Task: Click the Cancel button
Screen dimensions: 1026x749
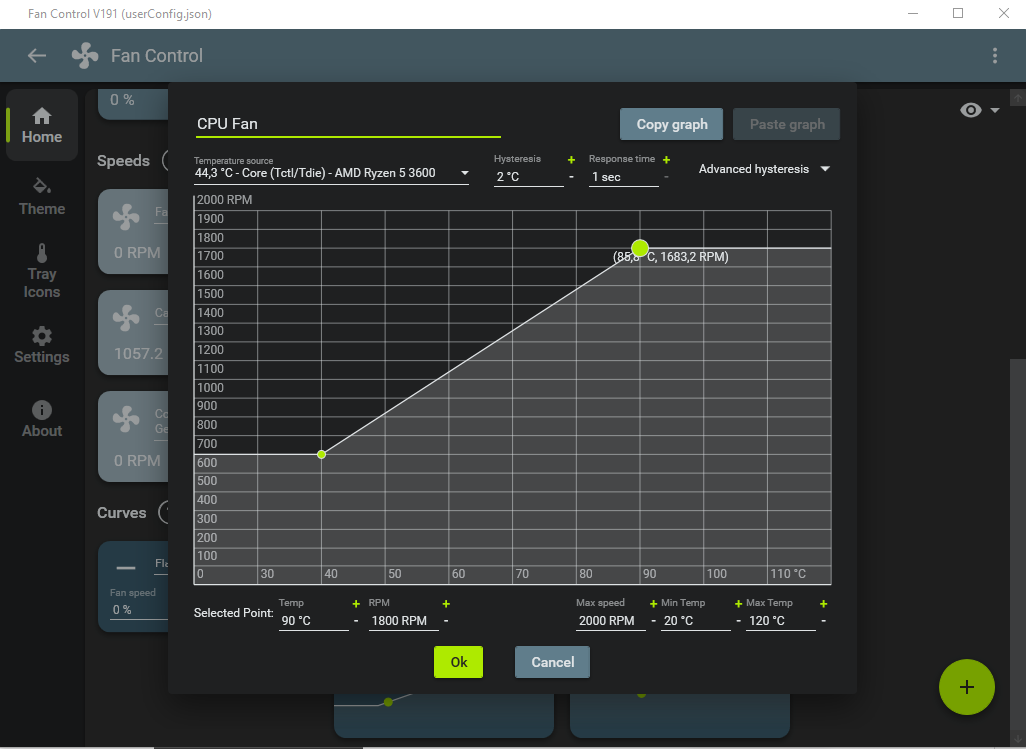Action: (x=552, y=662)
